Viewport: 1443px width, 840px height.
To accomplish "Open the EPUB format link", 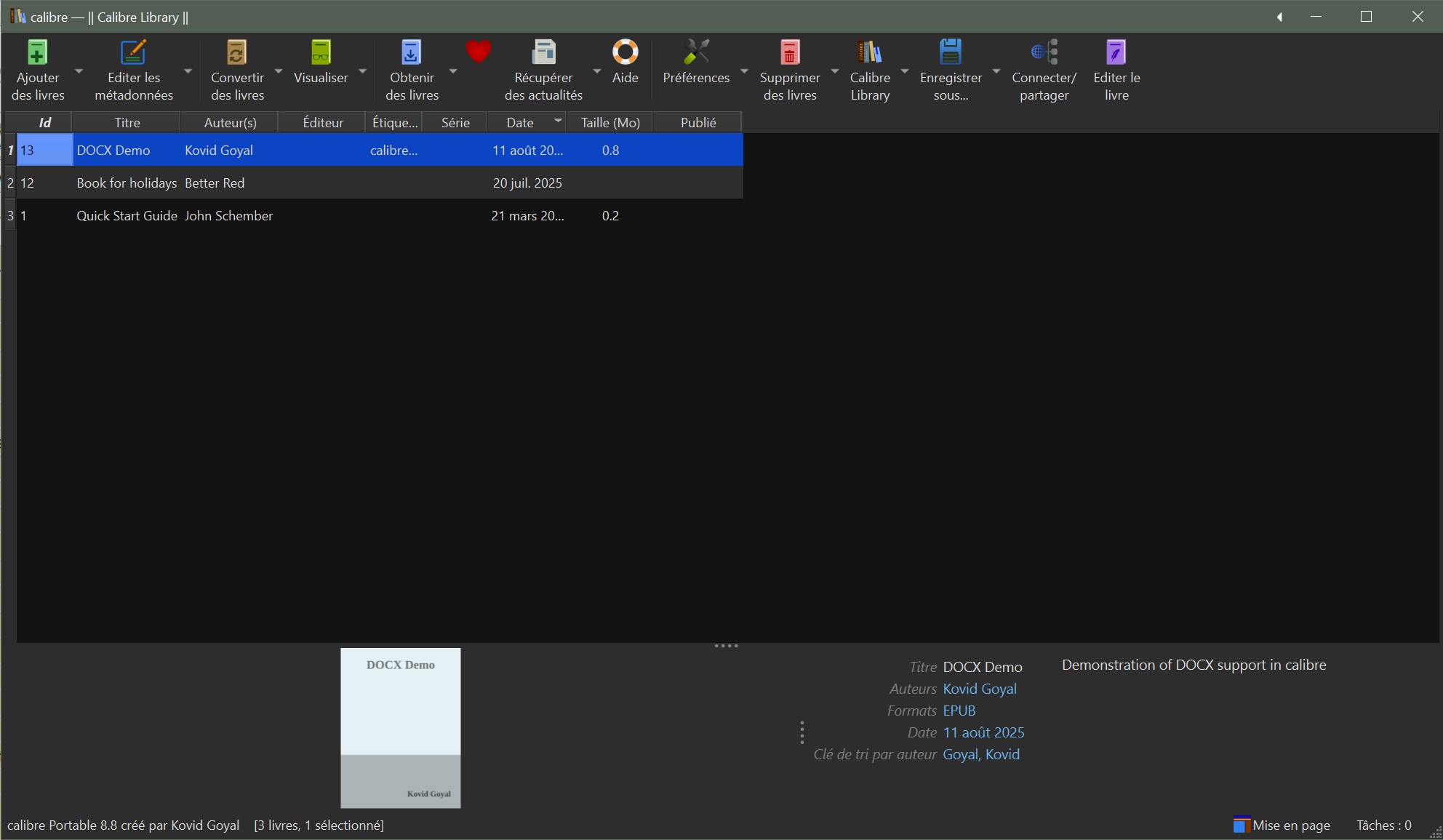I will [x=959, y=711].
